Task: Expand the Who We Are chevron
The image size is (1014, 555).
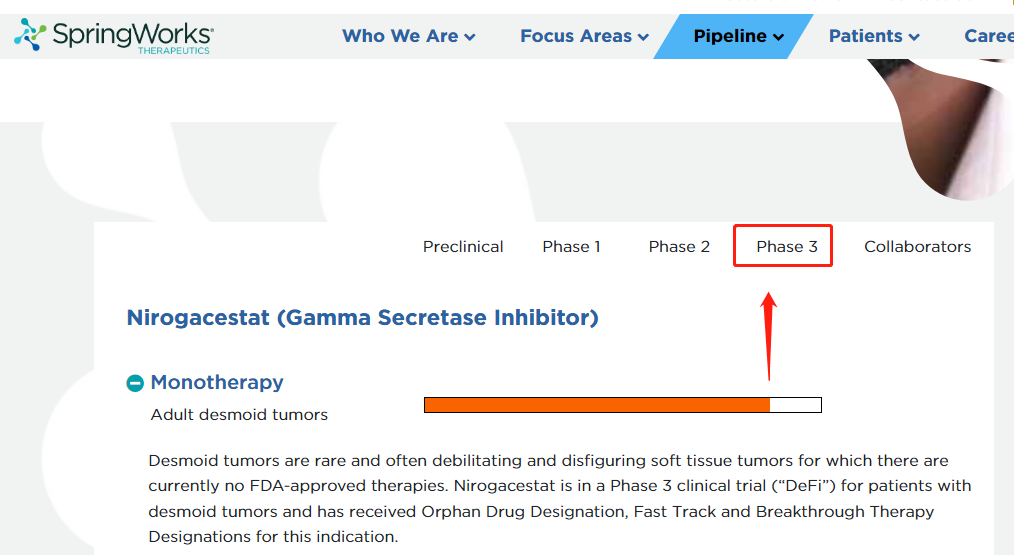Action: pyautogui.click(x=469, y=38)
